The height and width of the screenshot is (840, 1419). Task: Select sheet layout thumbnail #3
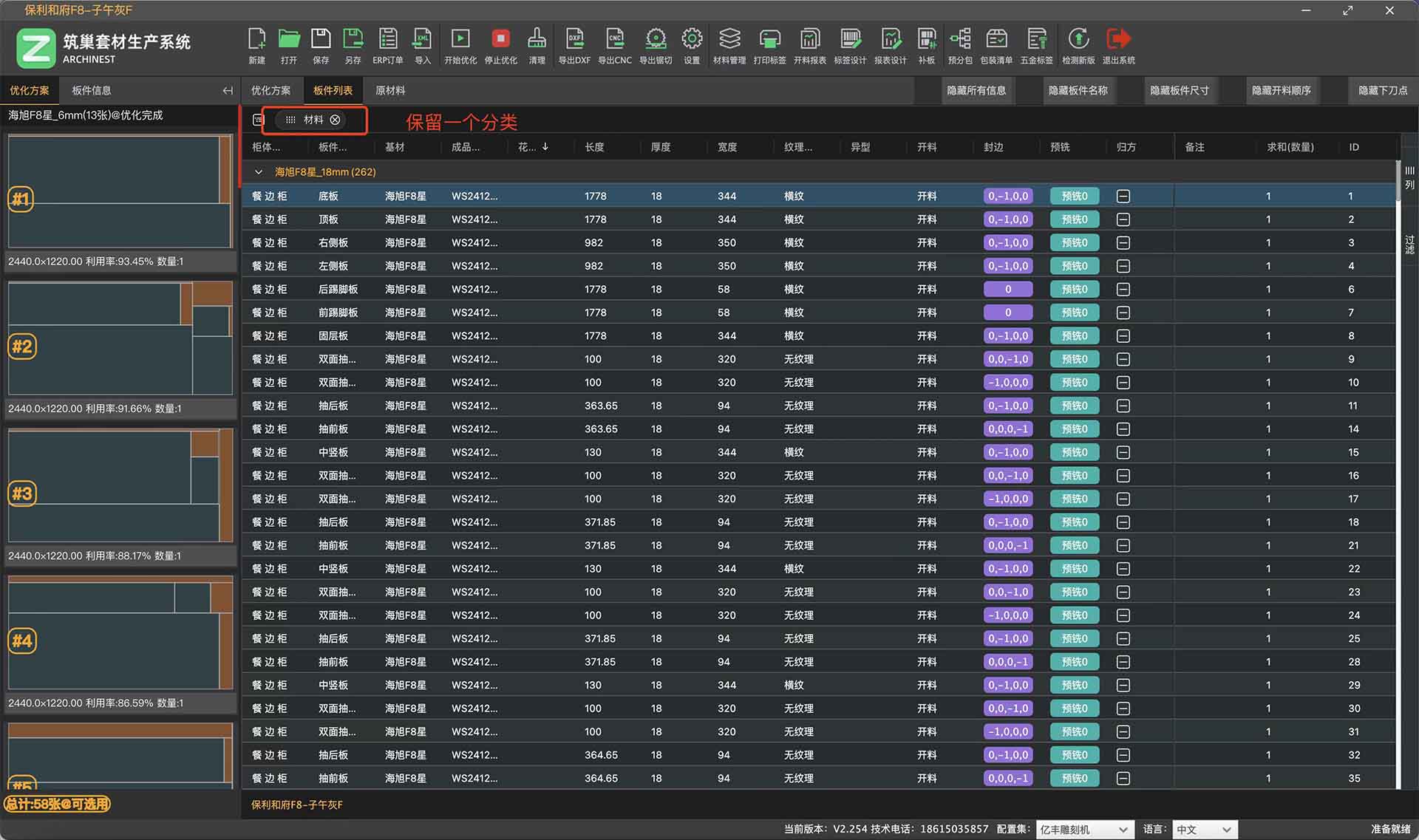pos(120,485)
